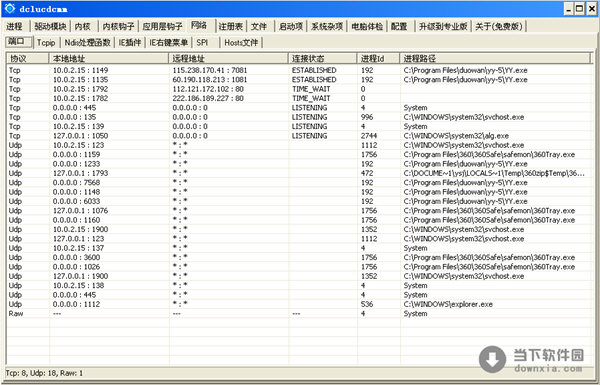Sort by the 进程Id column header
The height and width of the screenshot is (385, 600).
[x=378, y=59]
